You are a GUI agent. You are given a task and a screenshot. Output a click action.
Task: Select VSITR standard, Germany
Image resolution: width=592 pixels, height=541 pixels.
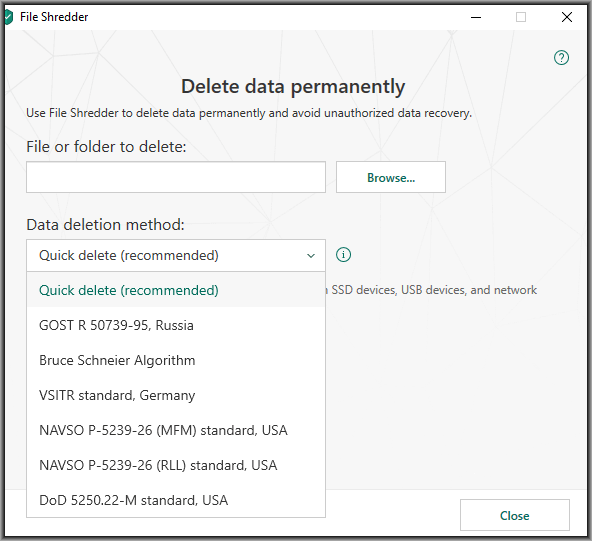pos(176,395)
